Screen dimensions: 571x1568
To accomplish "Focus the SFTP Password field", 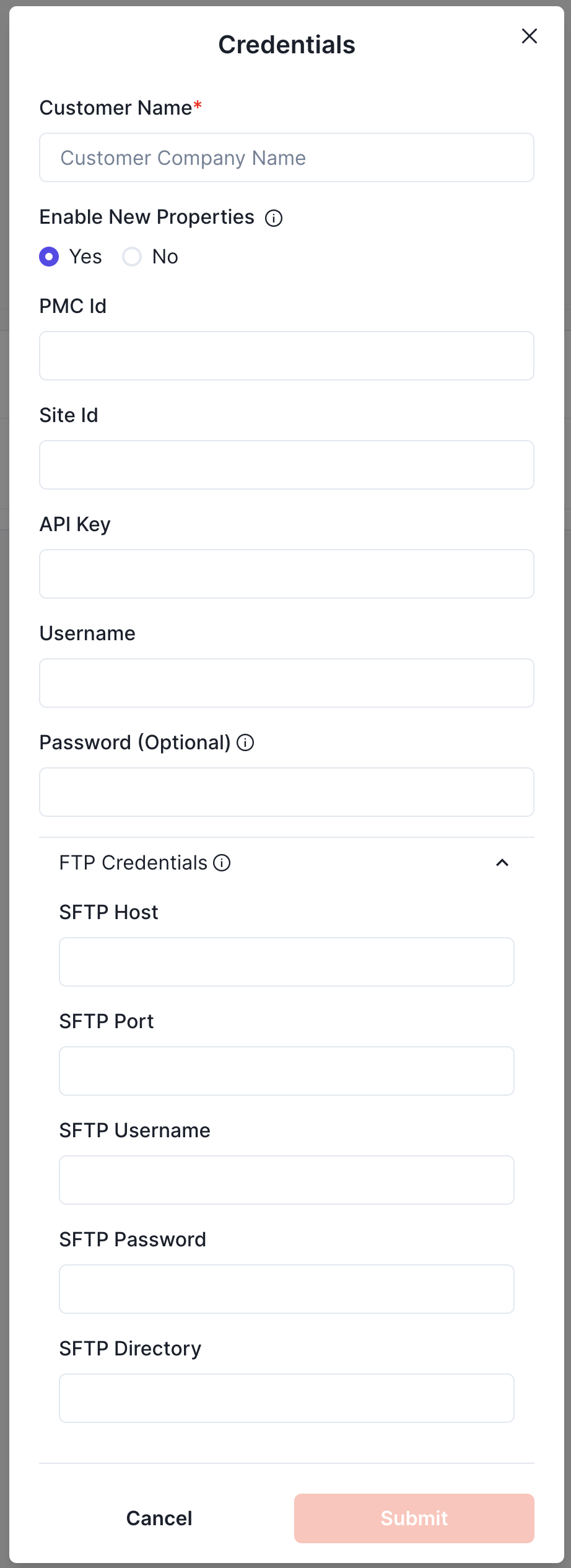I will tap(286, 1289).
